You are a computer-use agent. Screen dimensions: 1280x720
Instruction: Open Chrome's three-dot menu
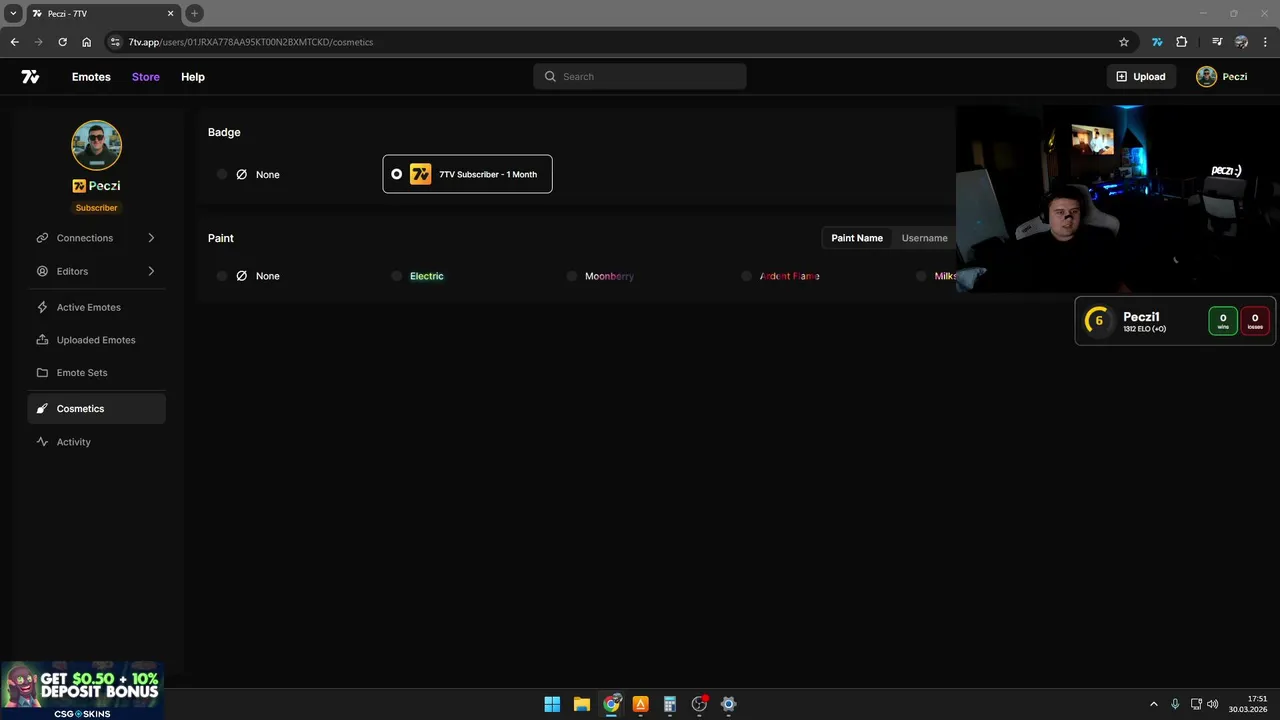tap(1265, 42)
